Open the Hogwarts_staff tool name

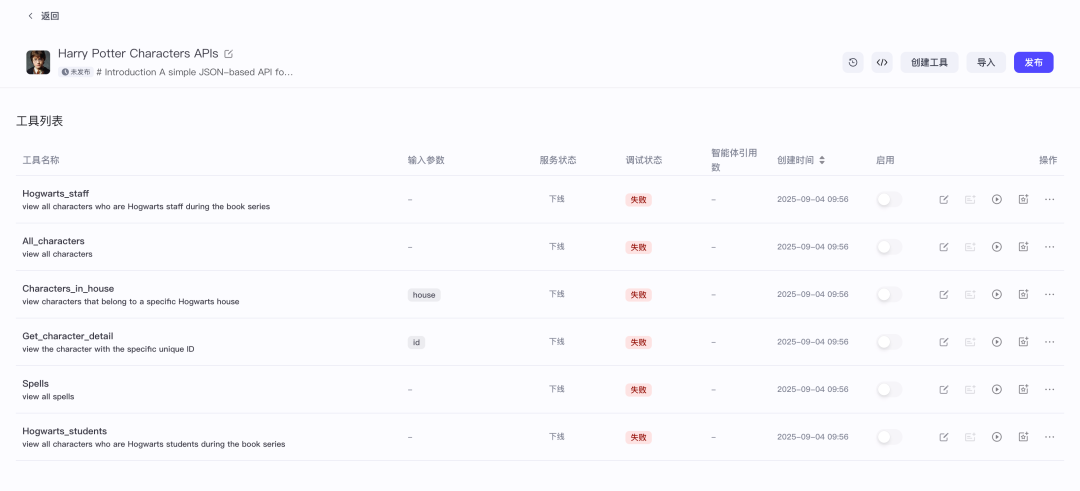(x=55, y=194)
